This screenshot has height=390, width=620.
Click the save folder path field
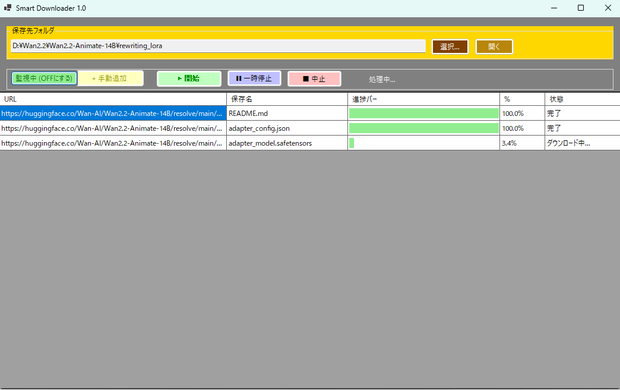coord(218,46)
